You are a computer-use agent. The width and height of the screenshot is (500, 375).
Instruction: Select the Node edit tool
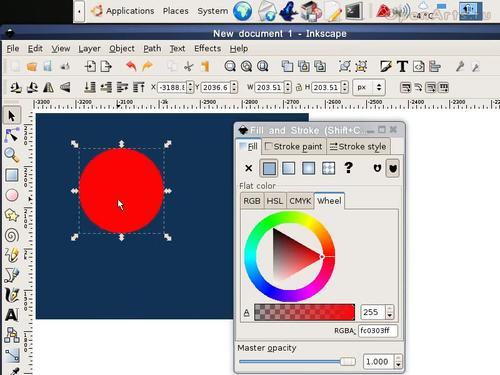(12, 135)
